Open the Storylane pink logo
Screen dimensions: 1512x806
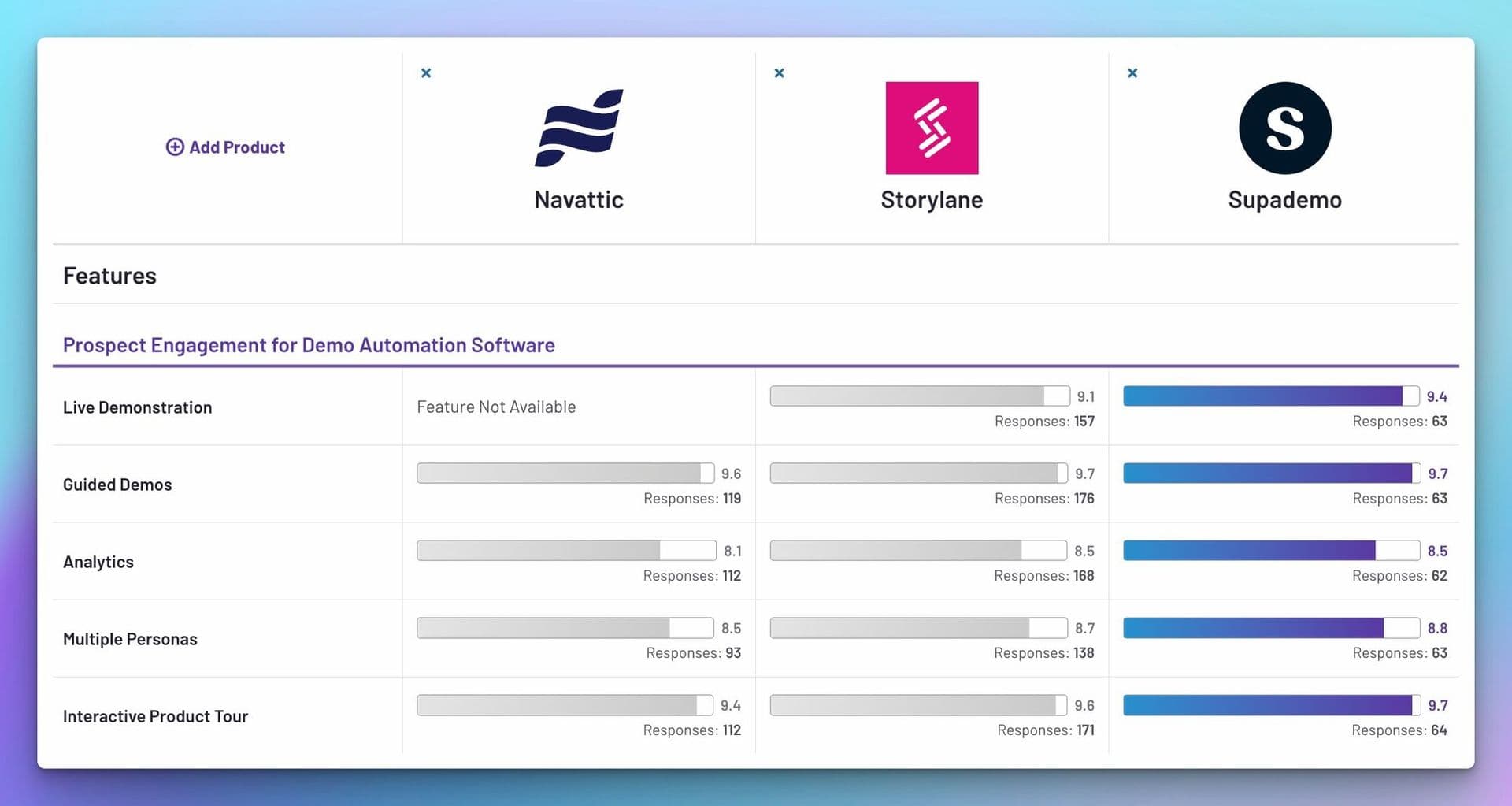932,128
